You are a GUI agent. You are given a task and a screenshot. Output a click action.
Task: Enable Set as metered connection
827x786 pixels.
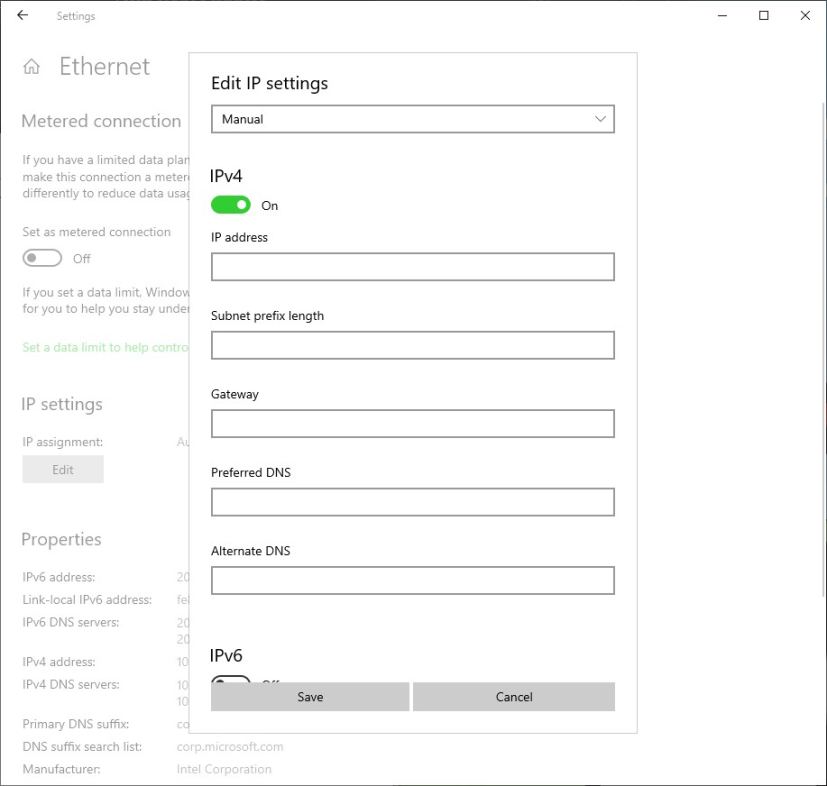pos(41,257)
